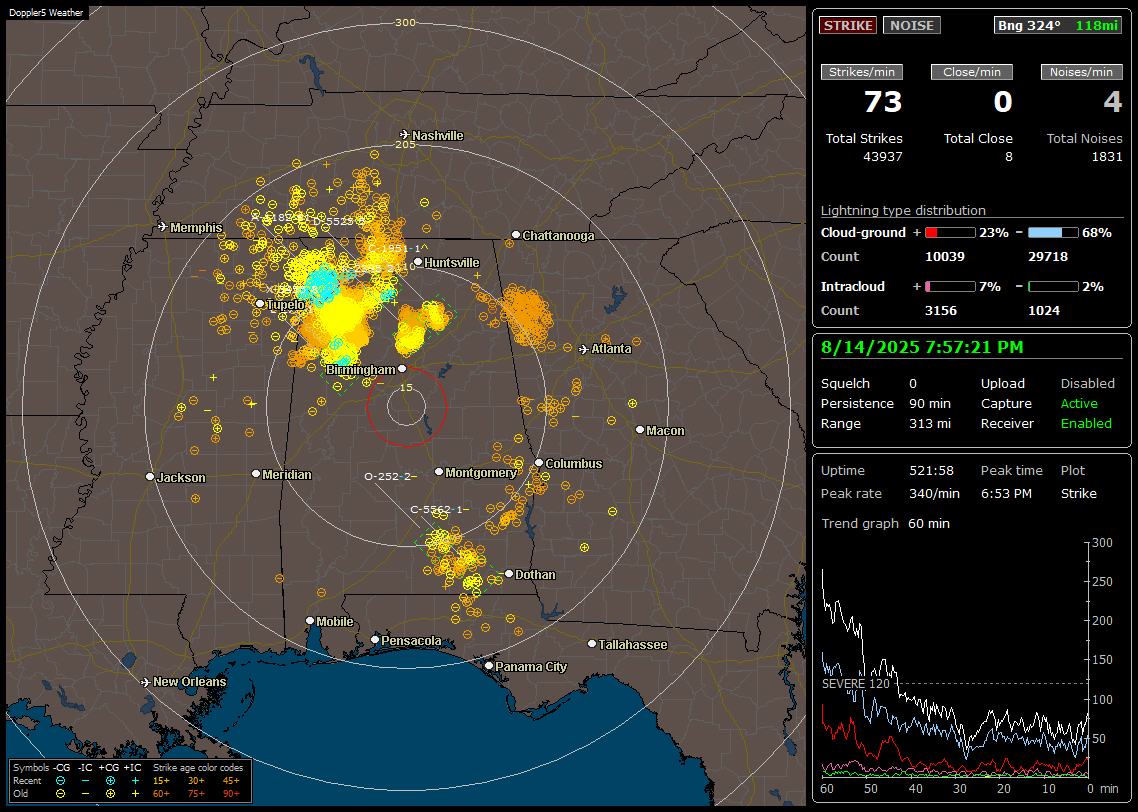Click the Jackson city dot marker
The width and height of the screenshot is (1138, 812).
point(150,477)
